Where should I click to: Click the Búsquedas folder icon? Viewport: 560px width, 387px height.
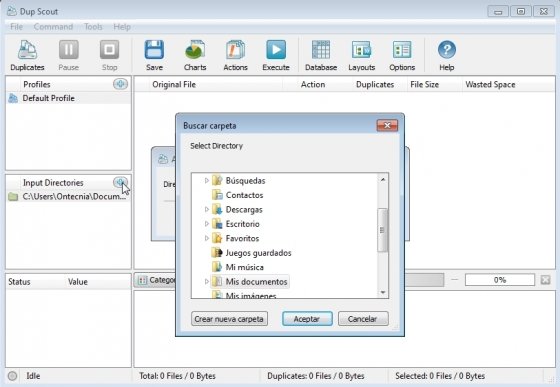coord(217,181)
